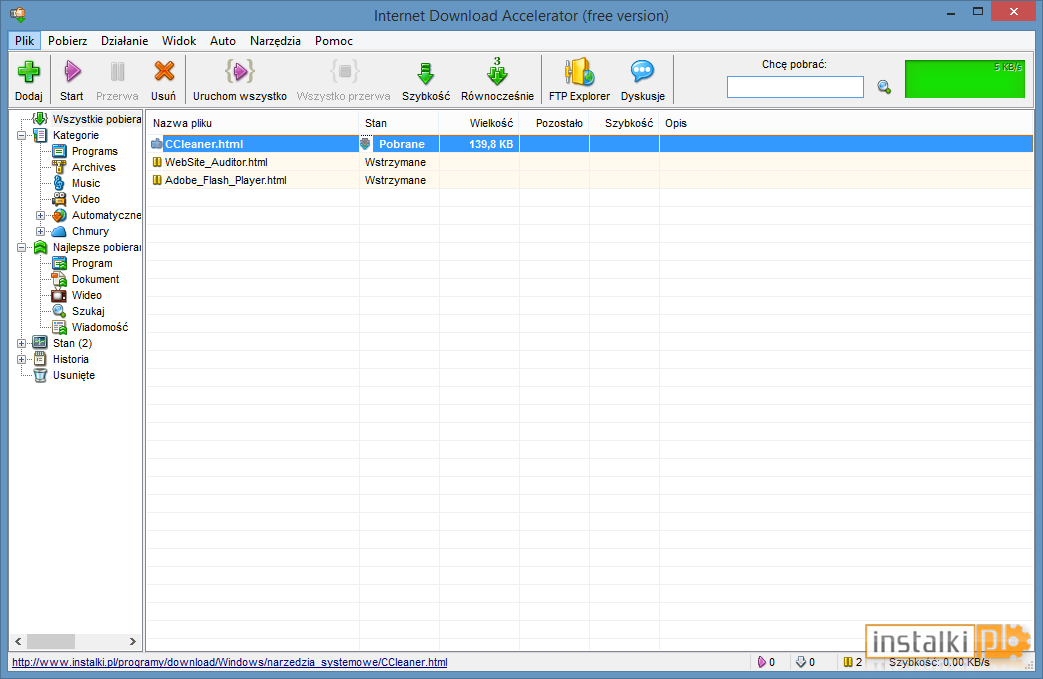Click the Opis column header

click(676, 123)
